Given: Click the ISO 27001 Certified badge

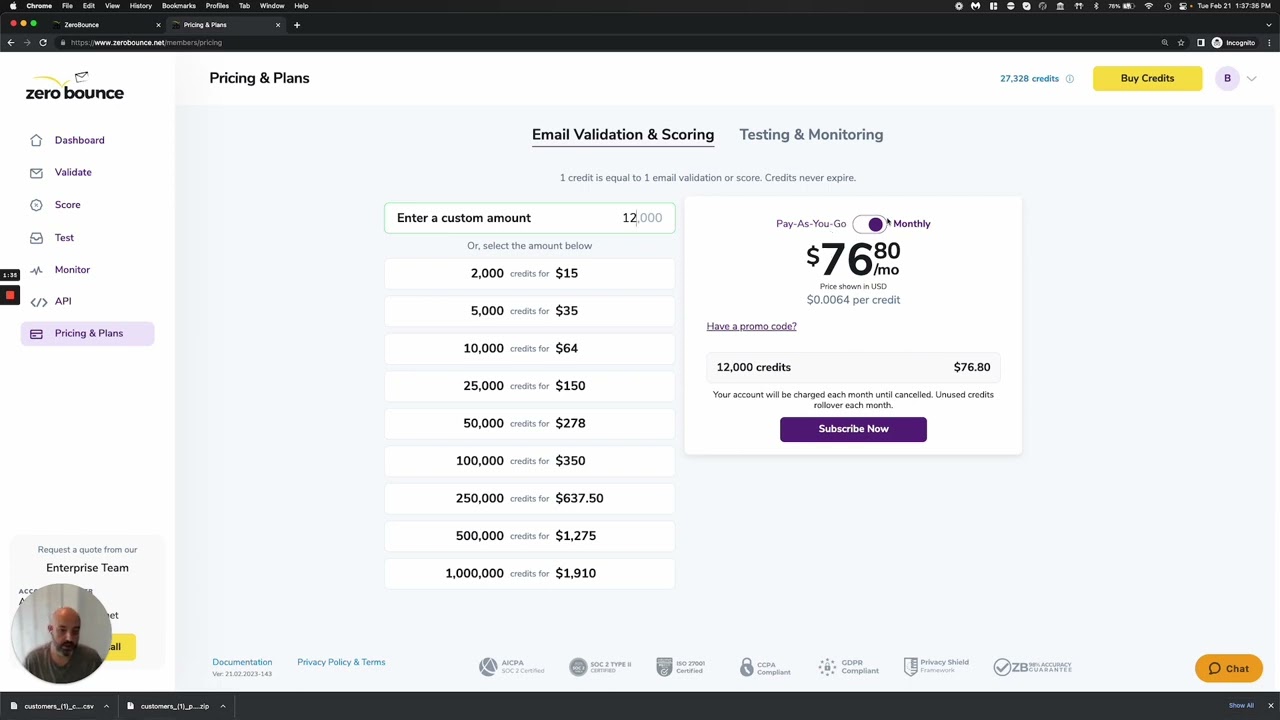Looking at the screenshot, I should [x=681, y=666].
